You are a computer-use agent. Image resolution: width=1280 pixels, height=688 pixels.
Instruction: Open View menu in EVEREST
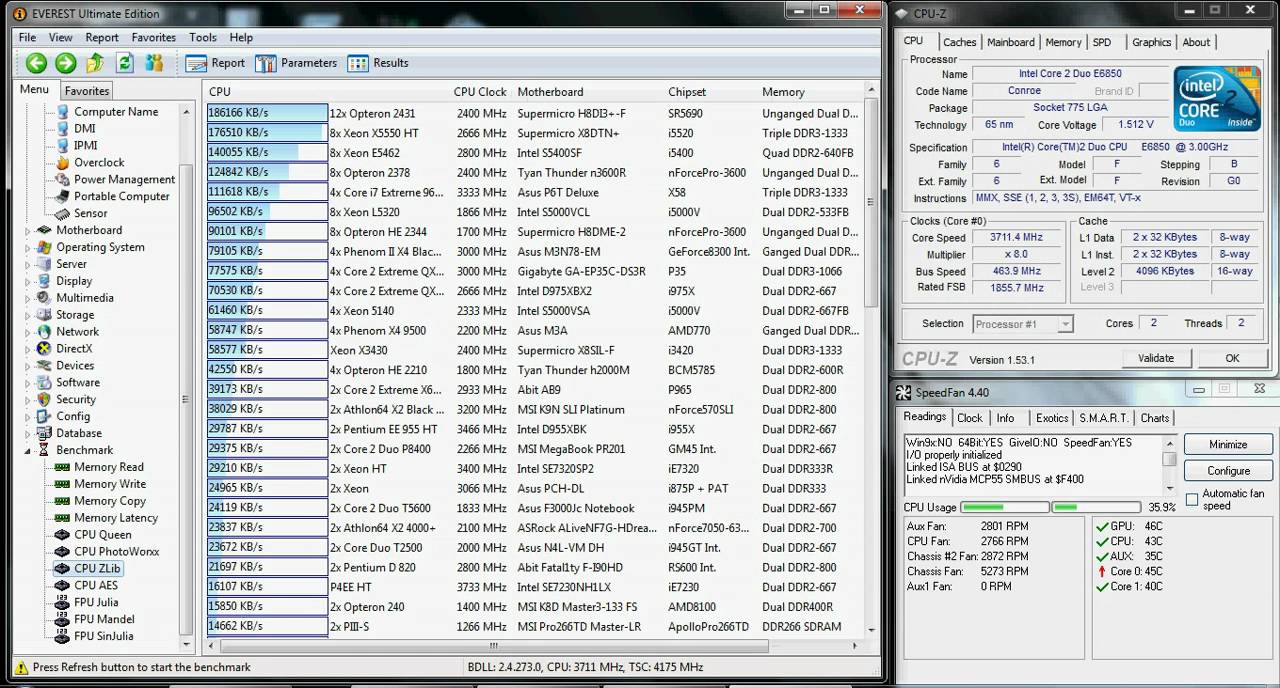pyautogui.click(x=60, y=38)
